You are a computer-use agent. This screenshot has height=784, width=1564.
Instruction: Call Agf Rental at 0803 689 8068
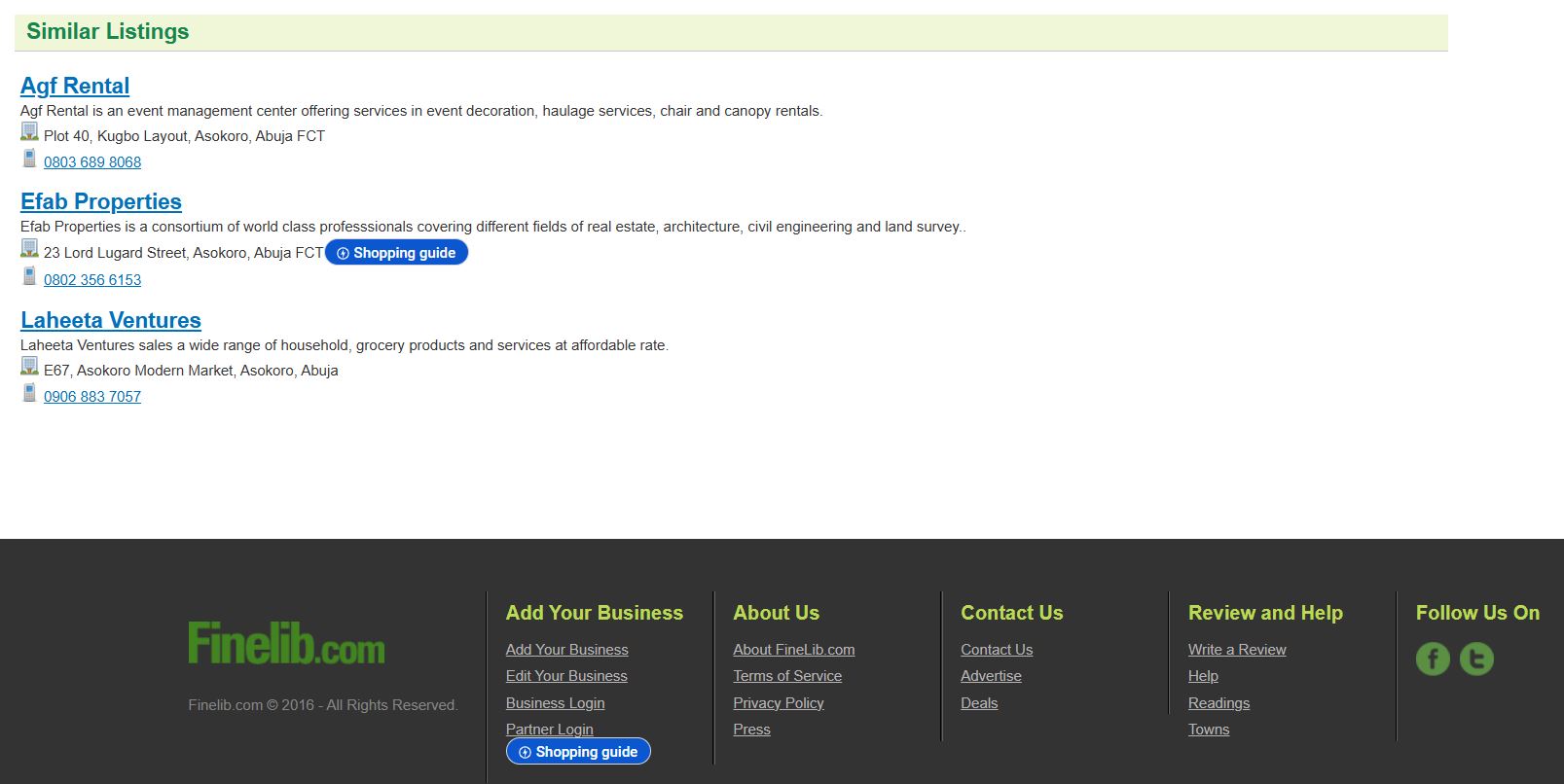pos(92,162)
